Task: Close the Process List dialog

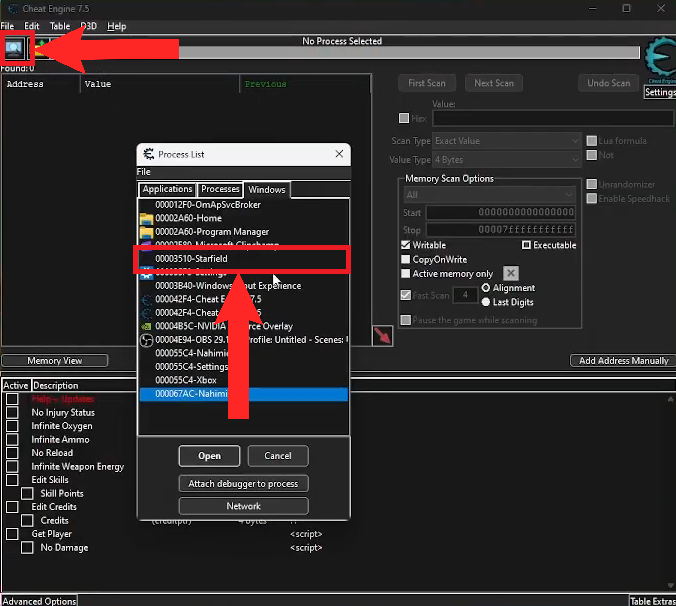Action: pyautogui.click(x=339, y=154)
